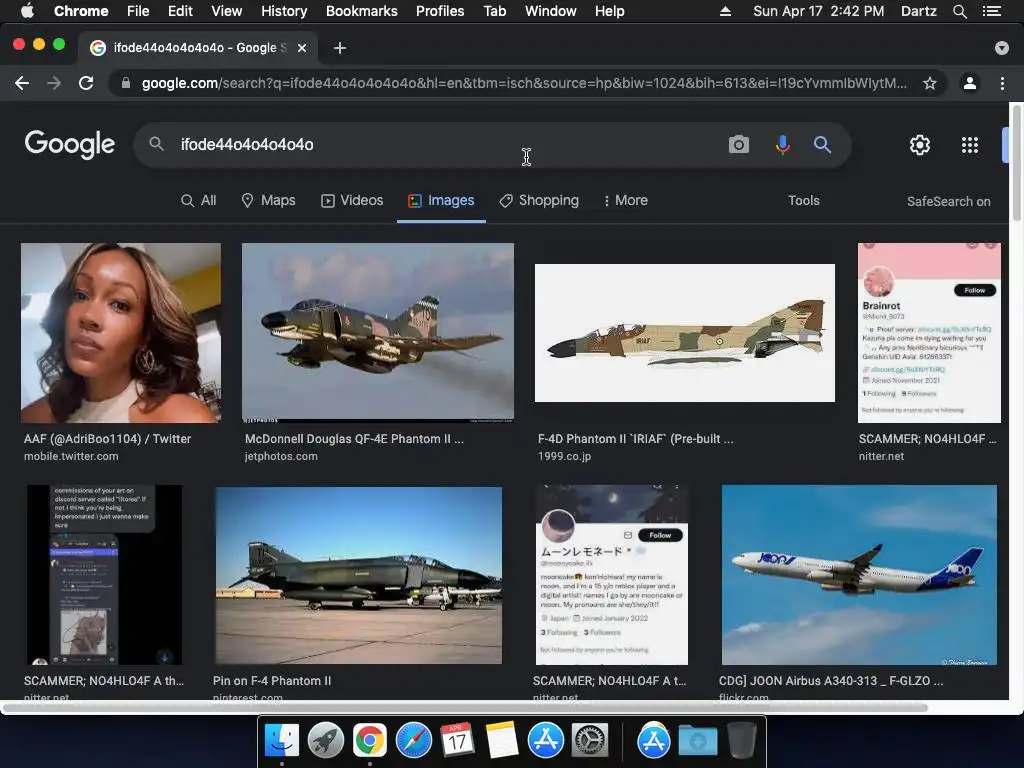Viewport: 1024px width, 768px height.
Task: Search by image with camera icon
Action: 739,144
